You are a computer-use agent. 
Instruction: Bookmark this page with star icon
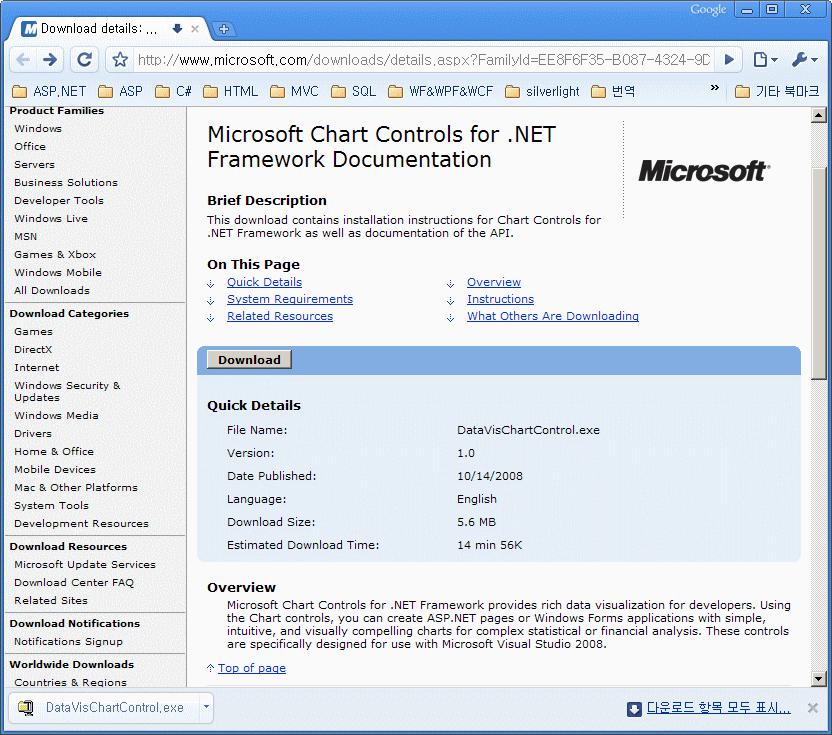[120, 60]
